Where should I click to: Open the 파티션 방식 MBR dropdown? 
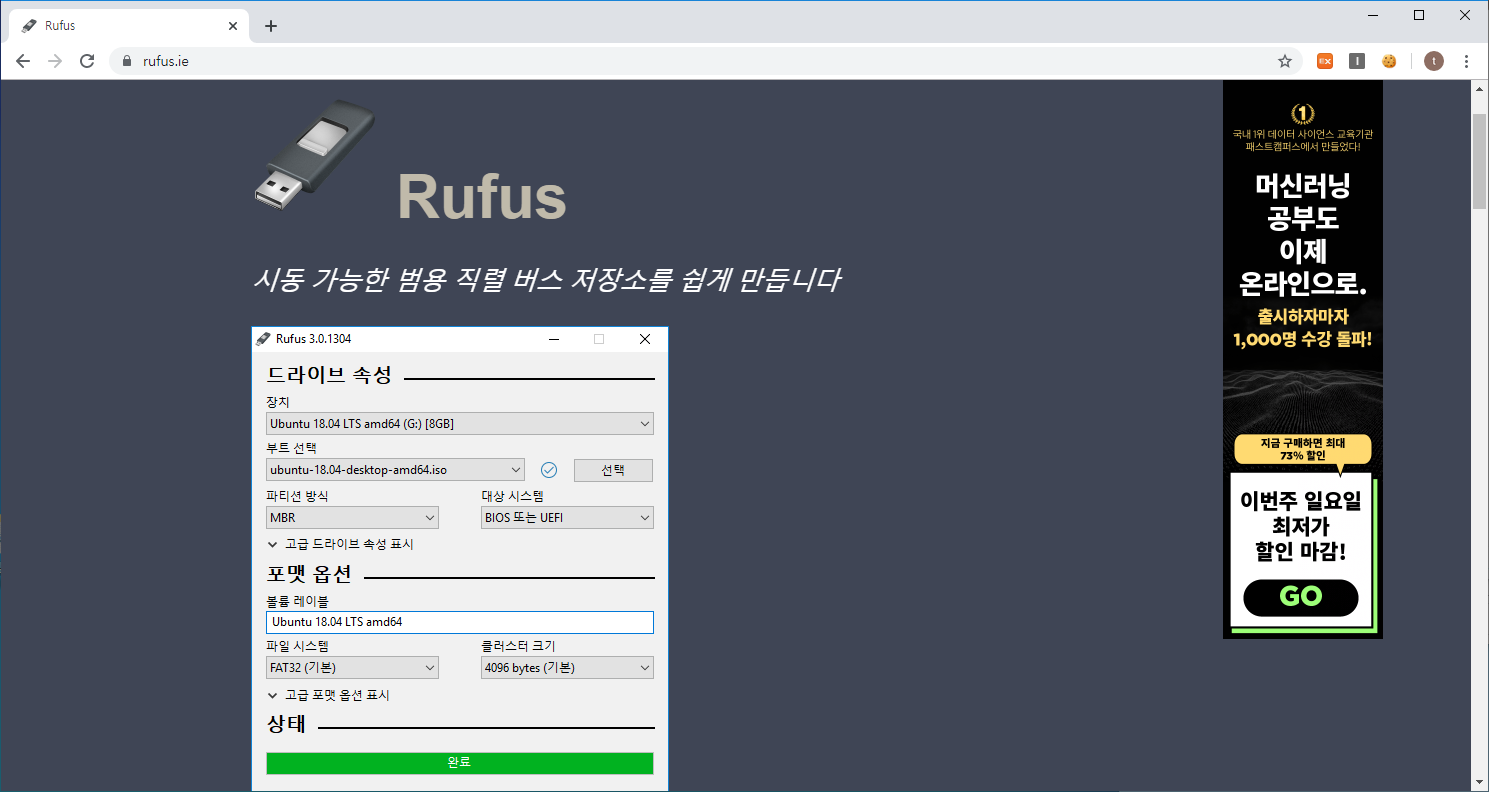coord(352,518)
